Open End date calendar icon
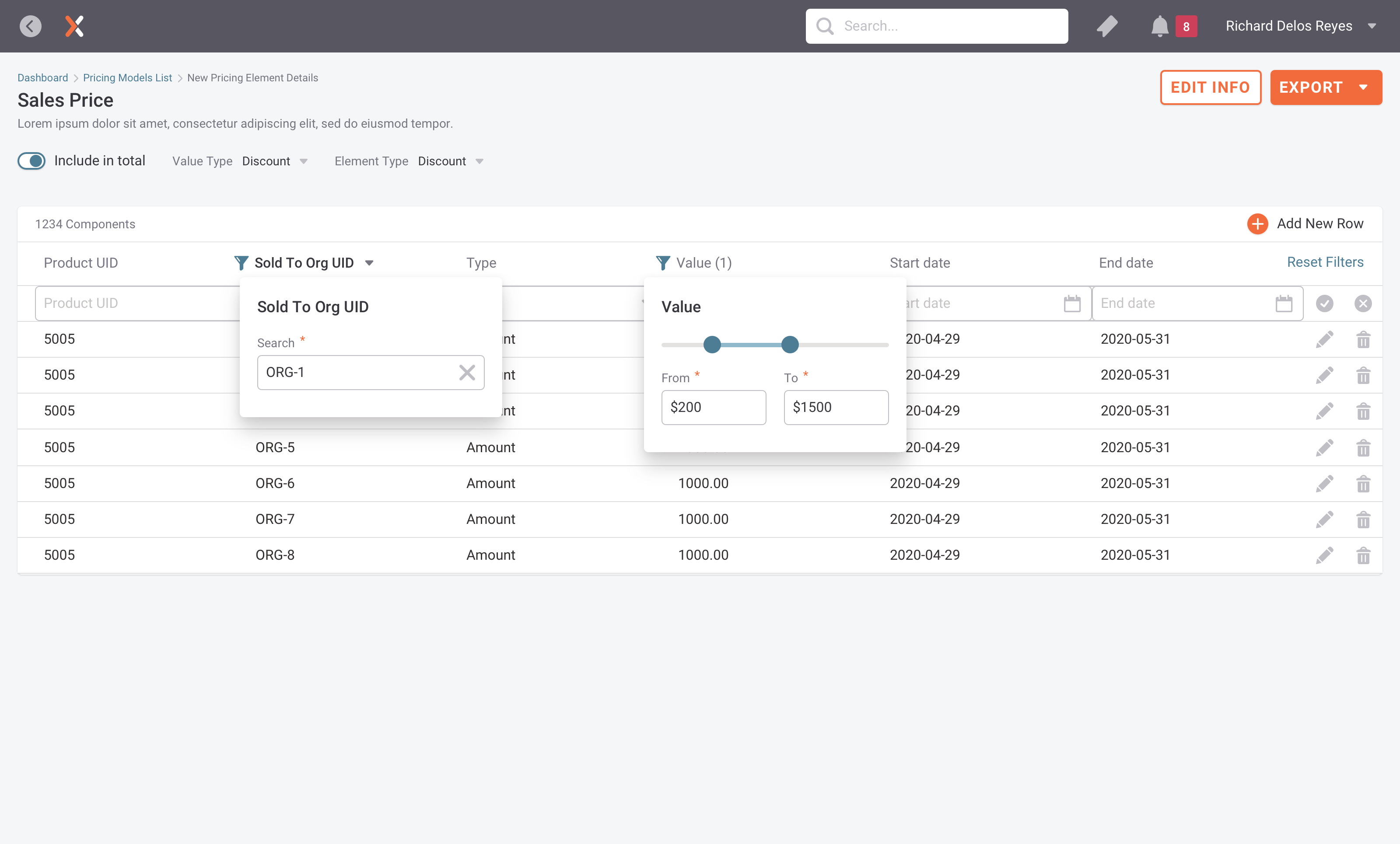The image size is (1400, 844). (x=1284, y=303)
